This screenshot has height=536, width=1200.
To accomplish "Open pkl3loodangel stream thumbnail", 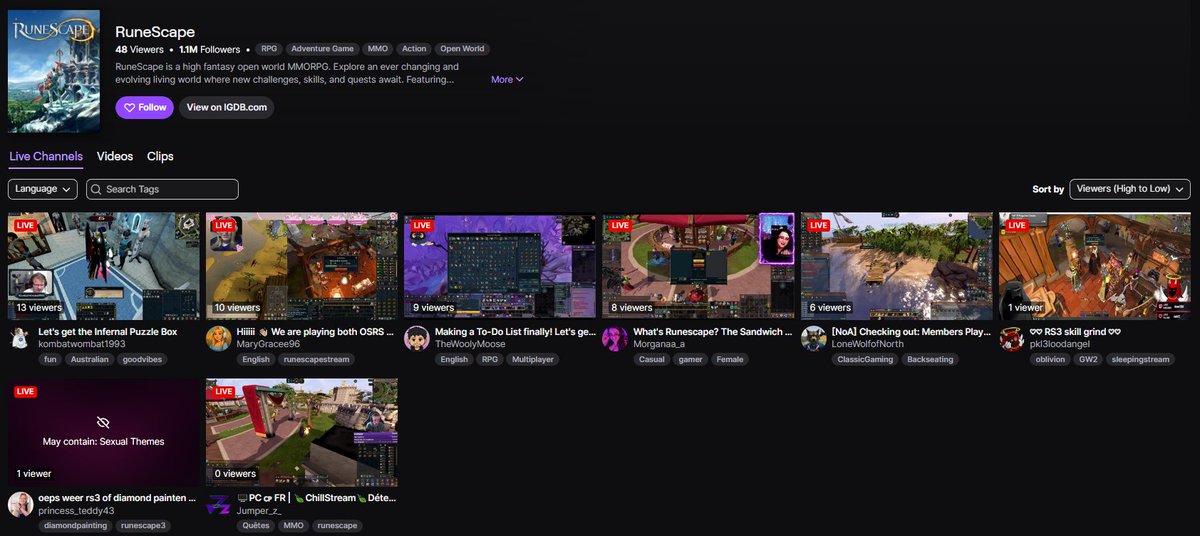I will point(1095,265).
